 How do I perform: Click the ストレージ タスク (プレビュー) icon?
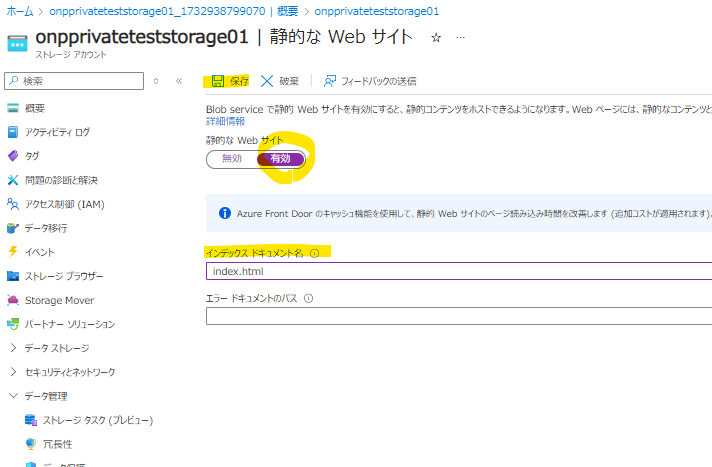(31, 420)
